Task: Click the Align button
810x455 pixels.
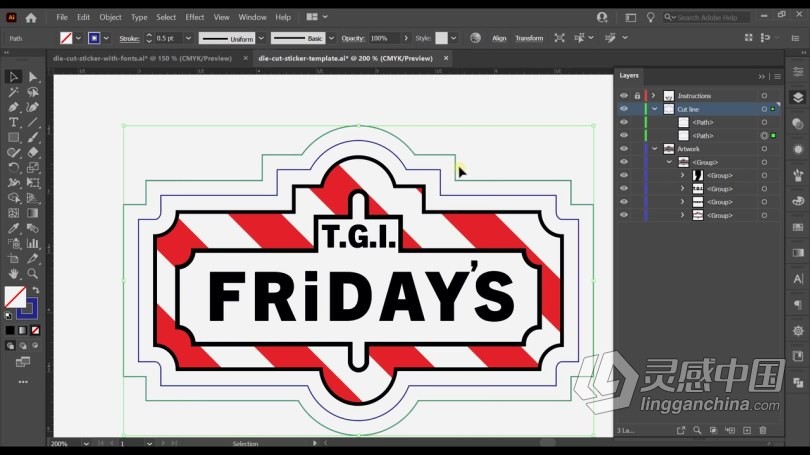Action: click(499, 38)
